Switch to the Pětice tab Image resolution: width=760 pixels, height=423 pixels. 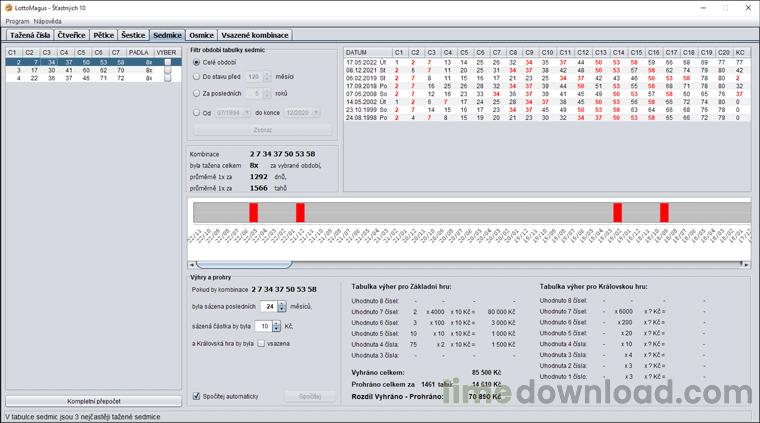tap(103, 35)
